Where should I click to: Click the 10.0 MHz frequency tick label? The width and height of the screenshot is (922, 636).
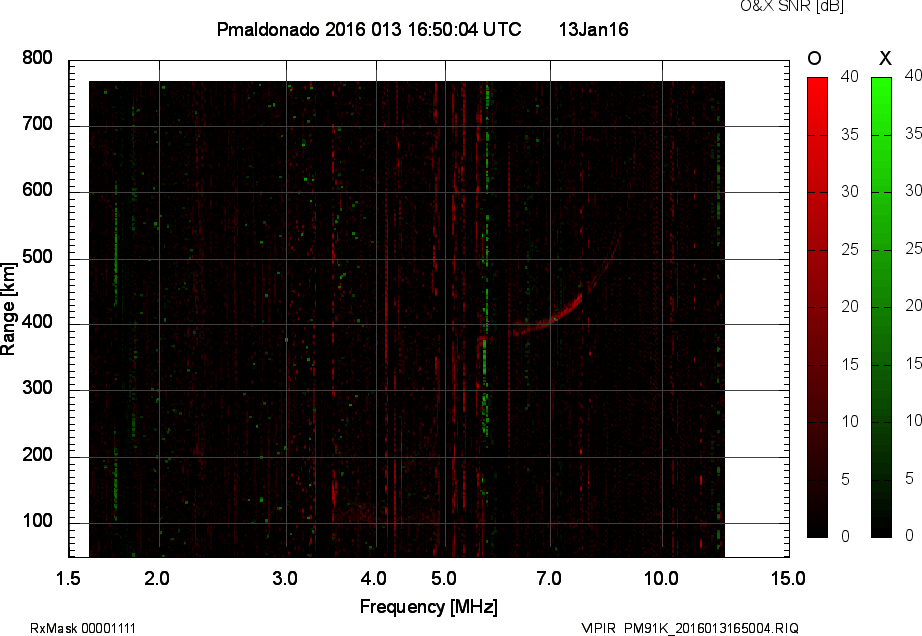pyautogui.click(x=661, y=578)
